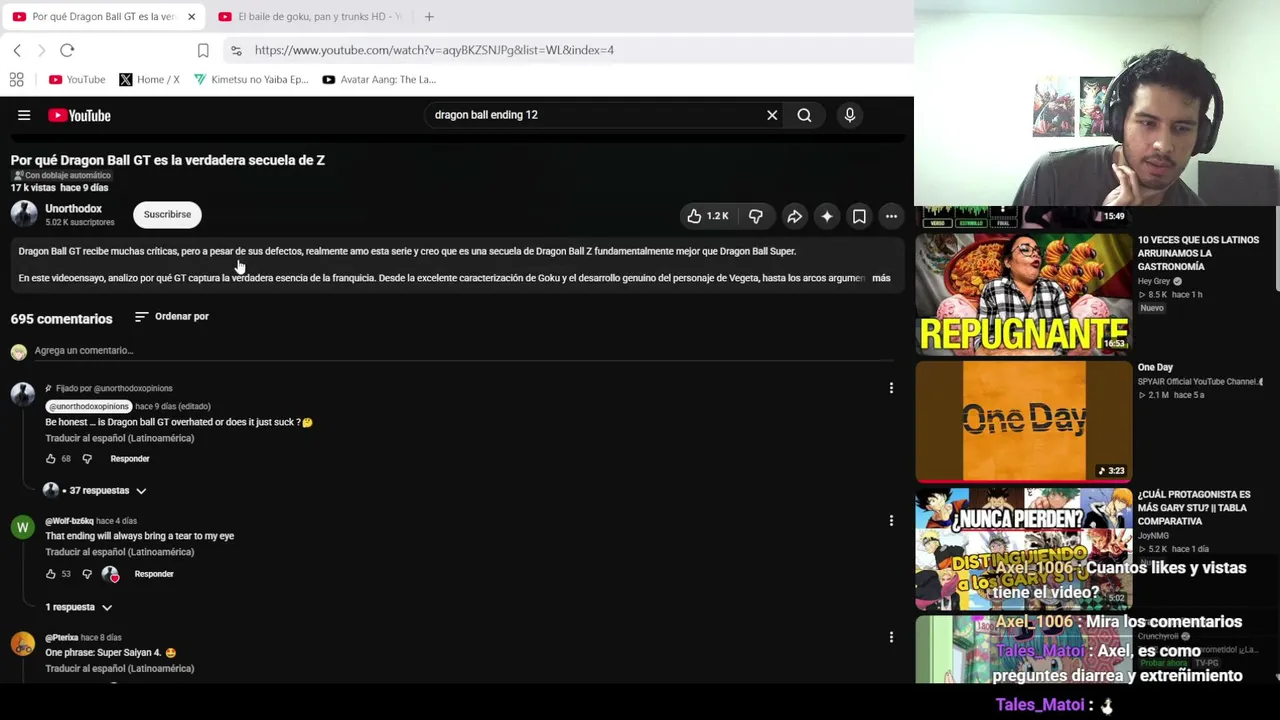Like the video with 1.2 K likes
The width and height of the screenshot is (1280, 720).
pos(707,216)
